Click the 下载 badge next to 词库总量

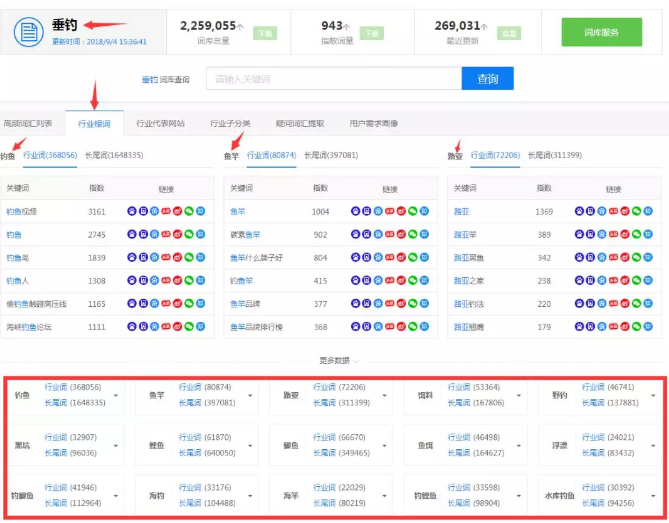pyautogui.click(x=263, y=33)
